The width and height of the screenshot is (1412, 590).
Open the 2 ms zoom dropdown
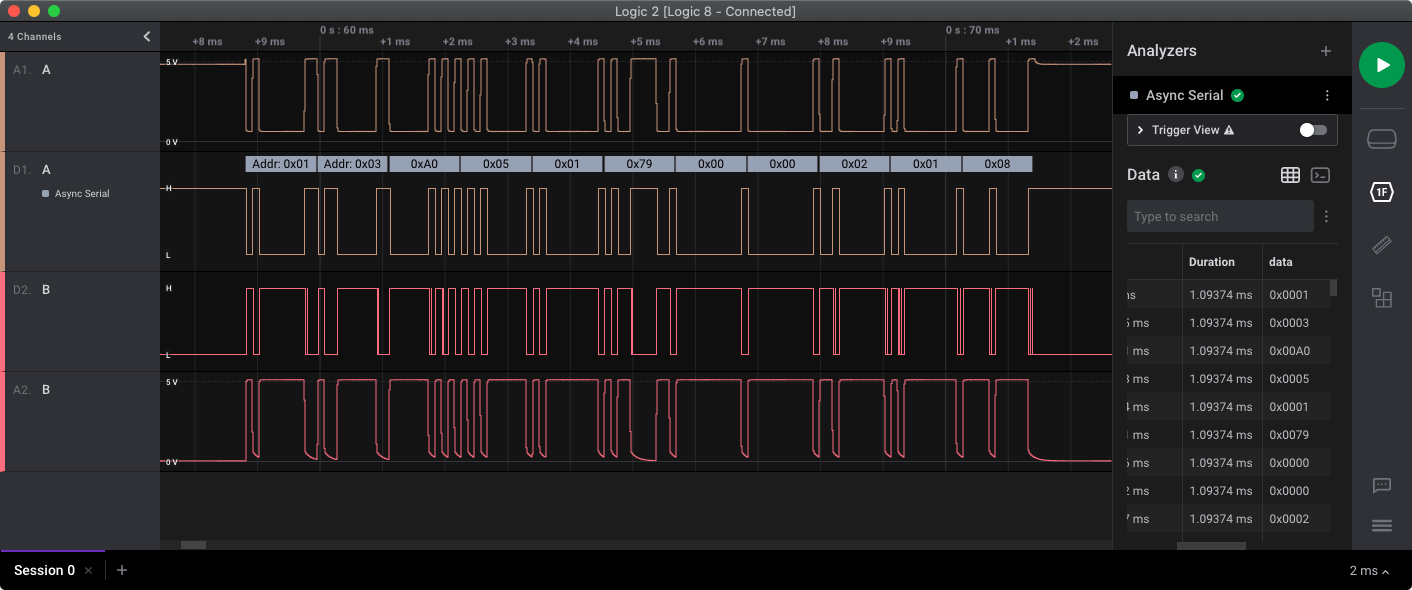[1369, 571]
